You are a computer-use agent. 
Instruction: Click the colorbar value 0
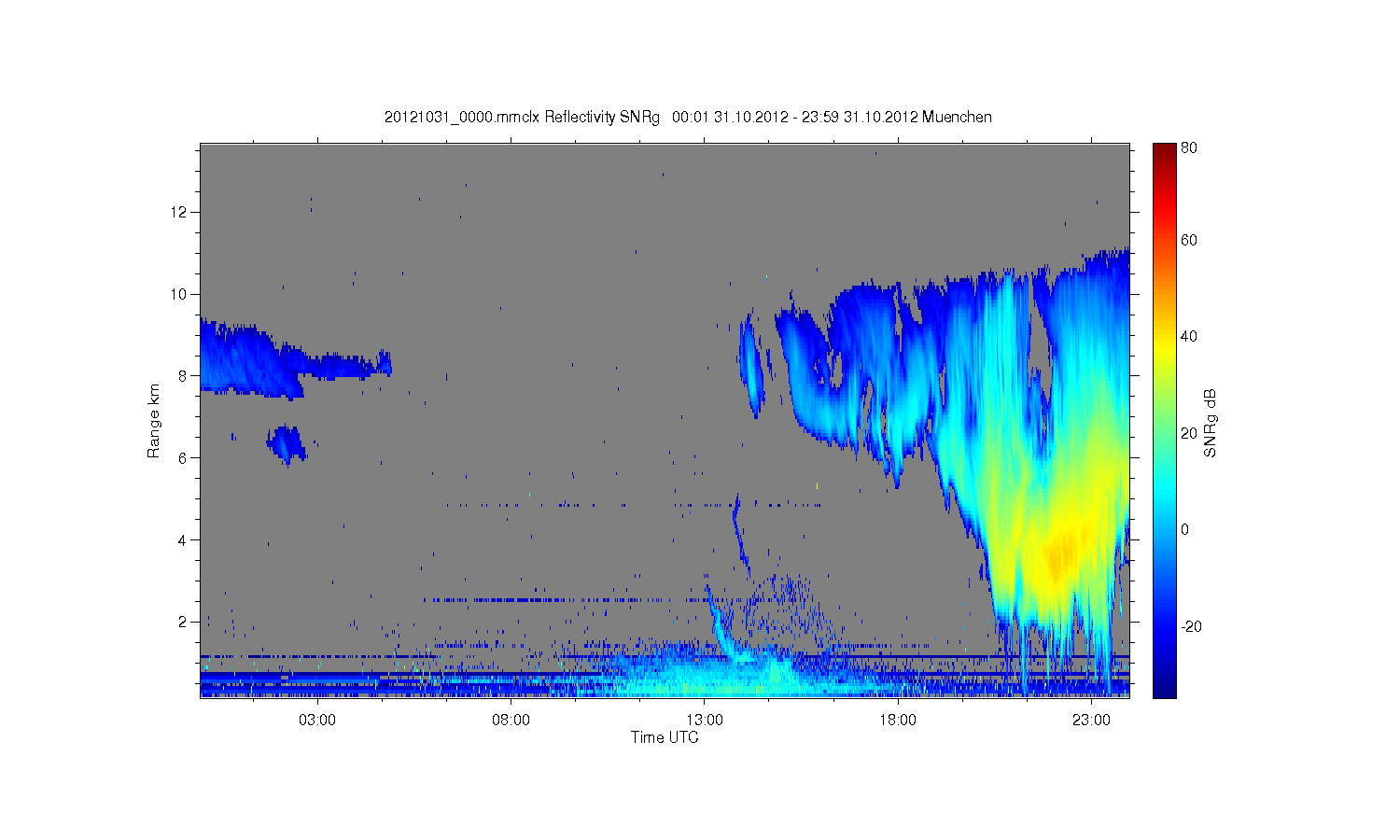click(1185, 529)
